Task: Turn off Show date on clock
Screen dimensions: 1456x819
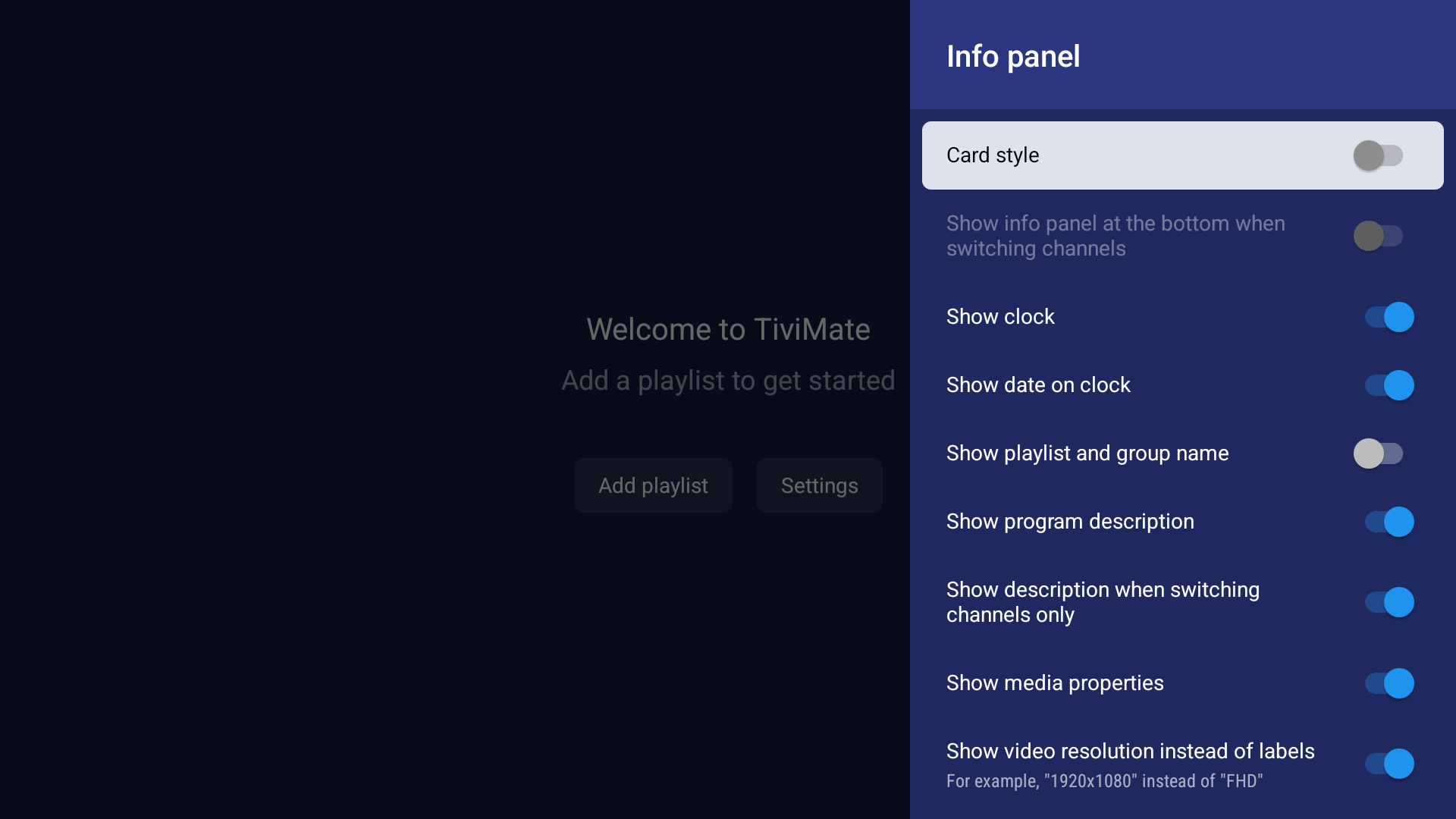Action: pos(1389,385)
